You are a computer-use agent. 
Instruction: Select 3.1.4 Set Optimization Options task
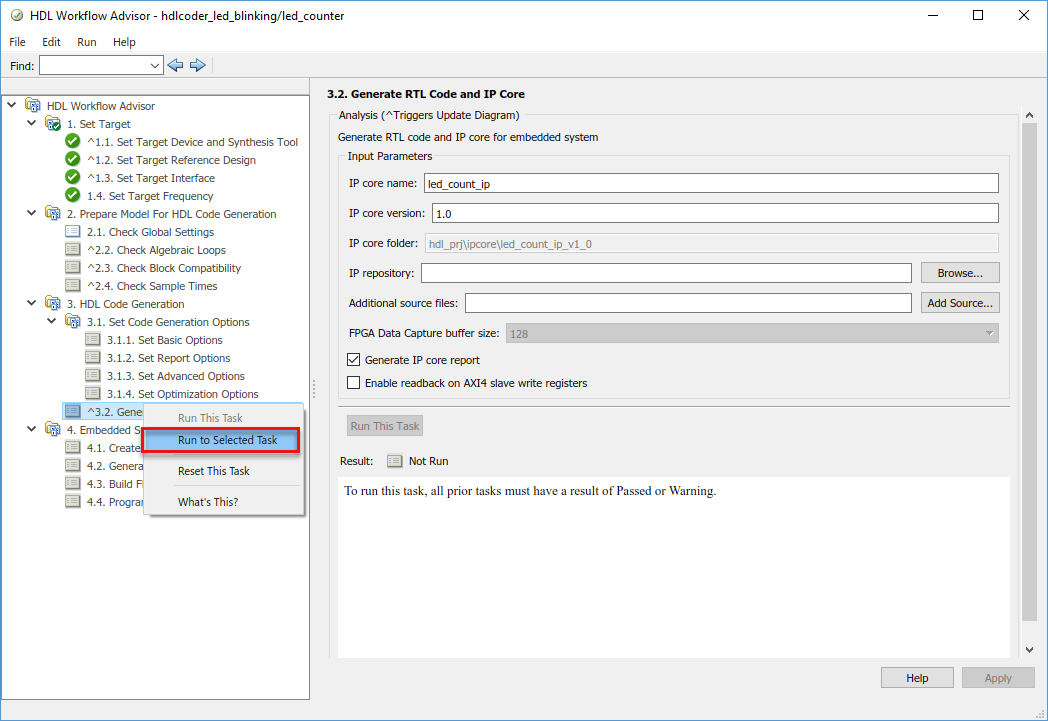(x=182, y=394)
